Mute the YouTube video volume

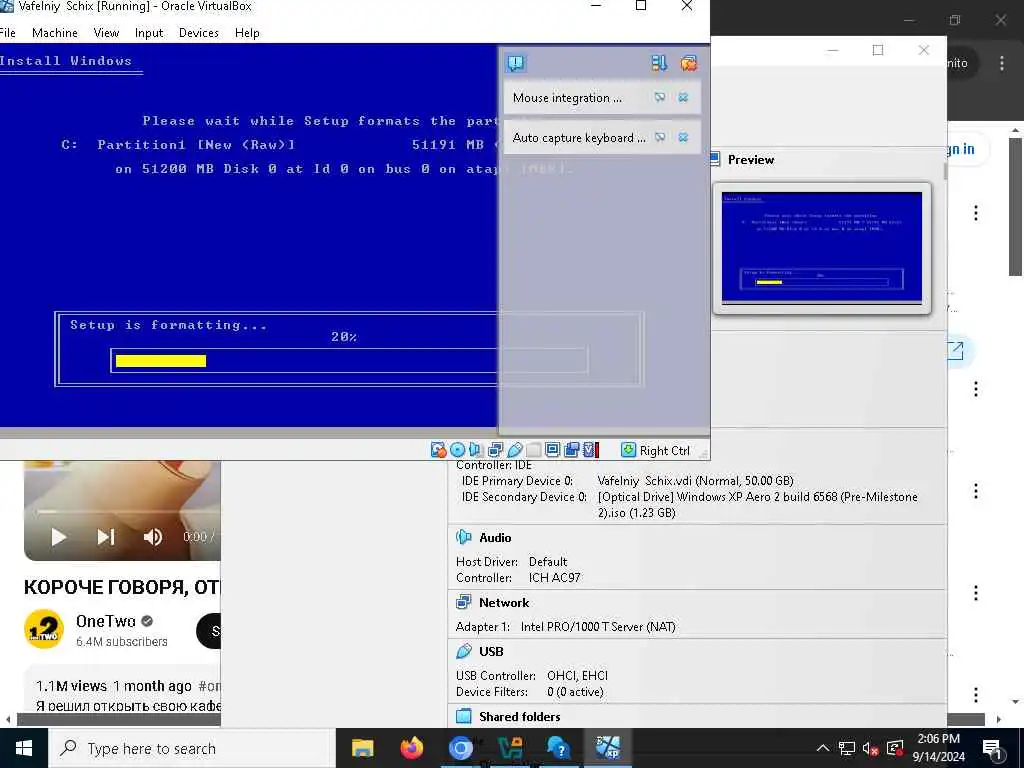[x=153, y=537]
